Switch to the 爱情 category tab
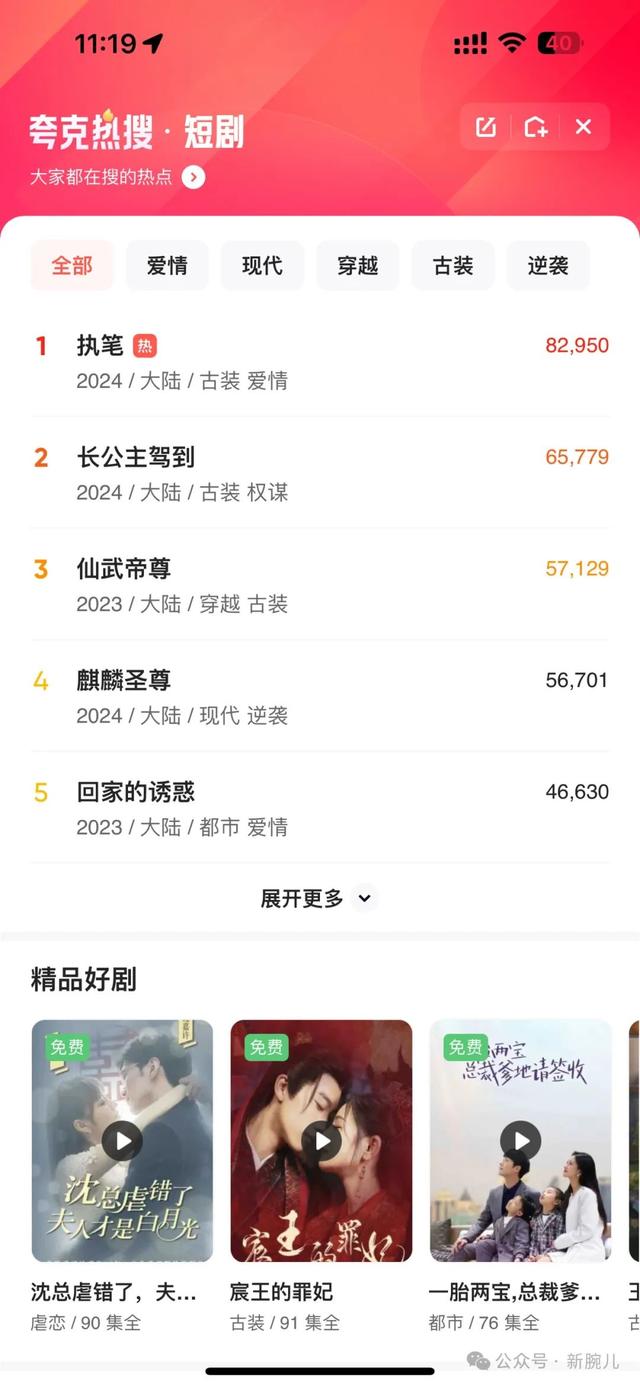Screen dimensions: 640x1387 (167, 265)
